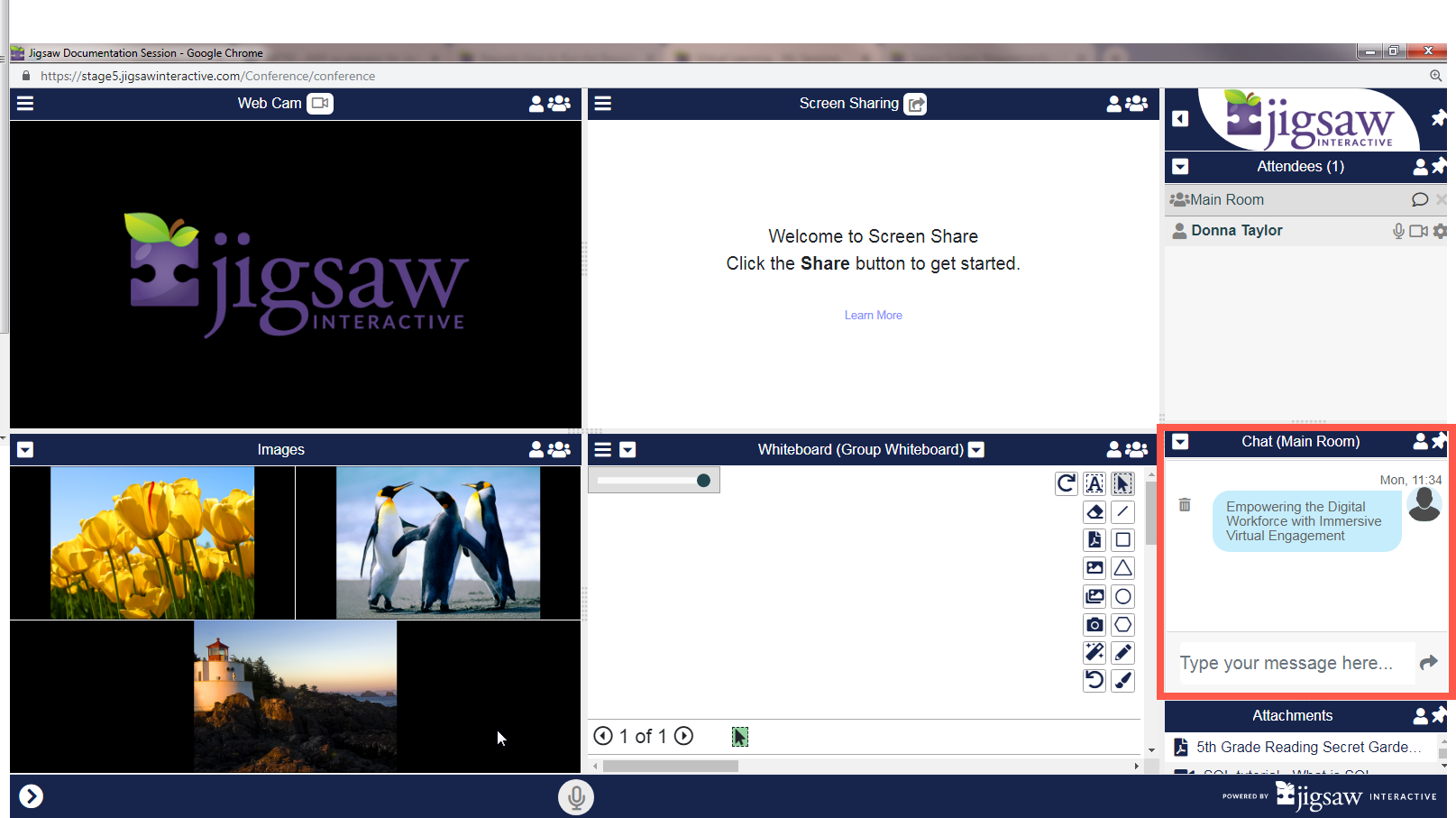Select the Hexagon shape tool
The height and width of the screenshot is (818, 1456).
coord(1122,624)
